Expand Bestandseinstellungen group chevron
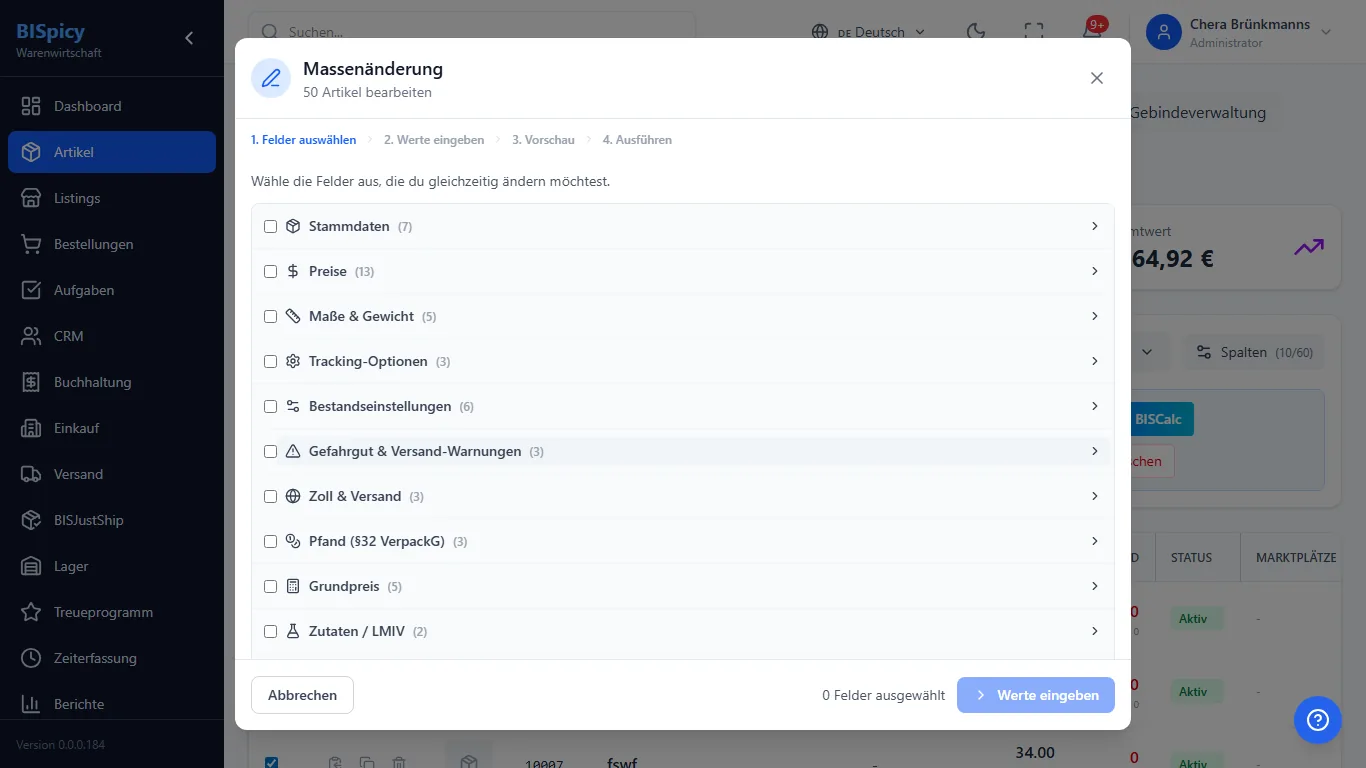Image resolution: width=1366 pixels, height=768 pixels. [1095, 406]
